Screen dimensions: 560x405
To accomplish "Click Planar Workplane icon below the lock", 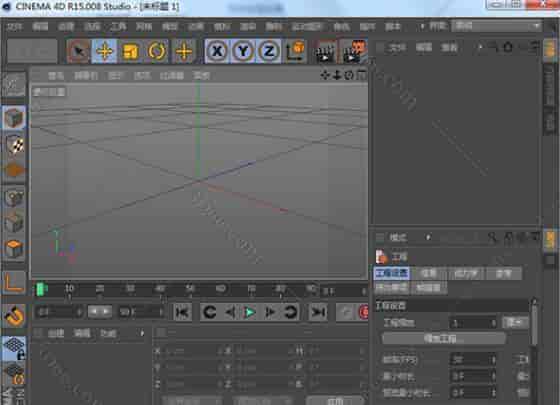I will [x=14, y=374].
